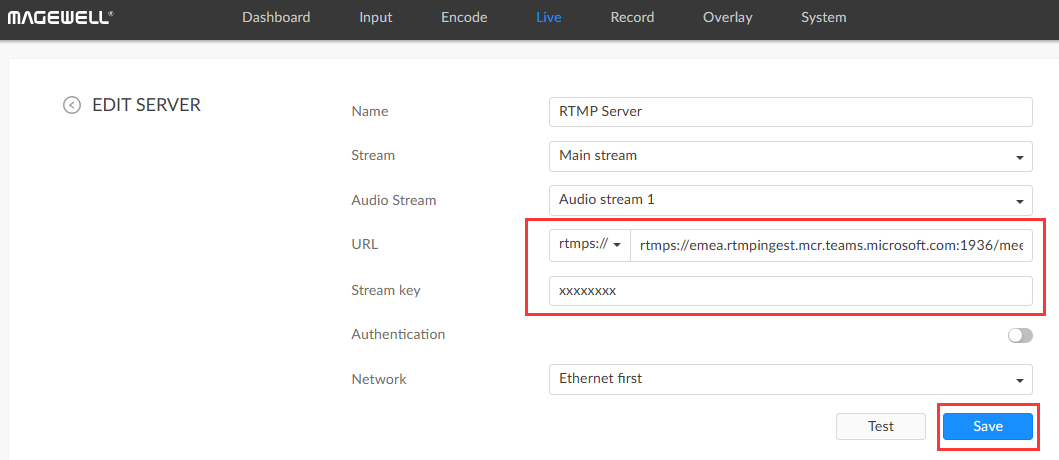This screenshot has height=460, width=1059.
Task: Switch to the Input tab
Action: (x=376, y=18)
